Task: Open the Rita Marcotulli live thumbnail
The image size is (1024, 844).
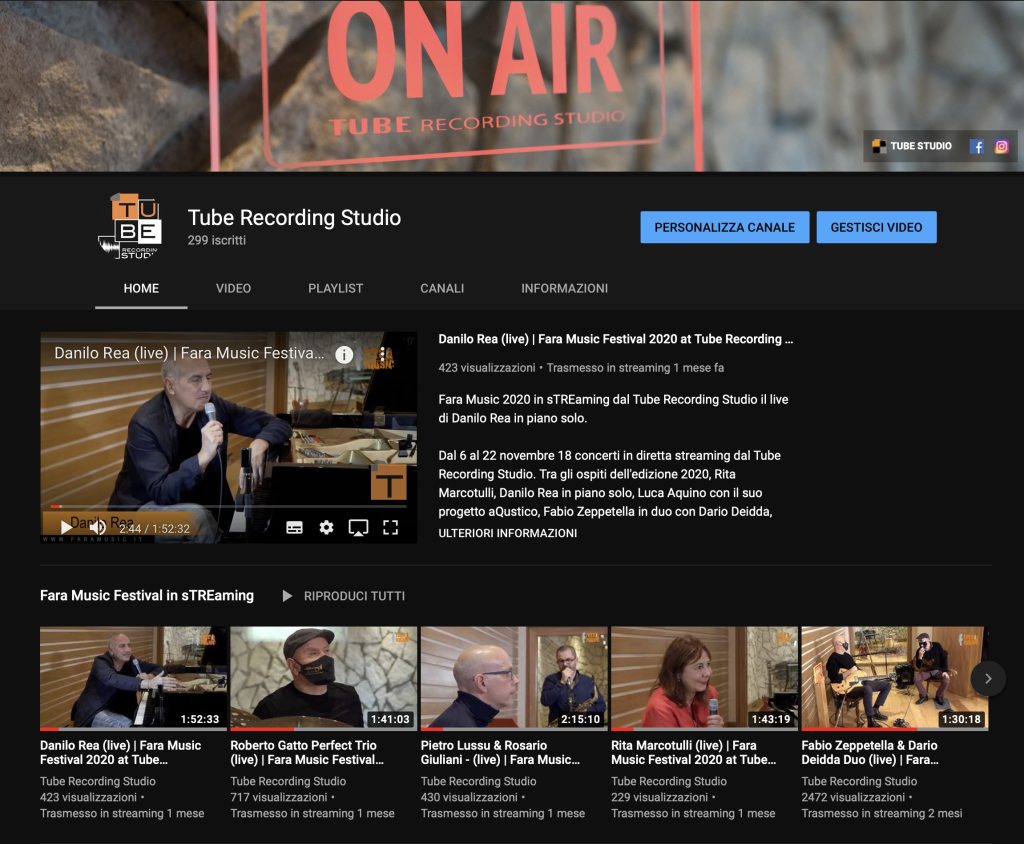Action: 705,678
